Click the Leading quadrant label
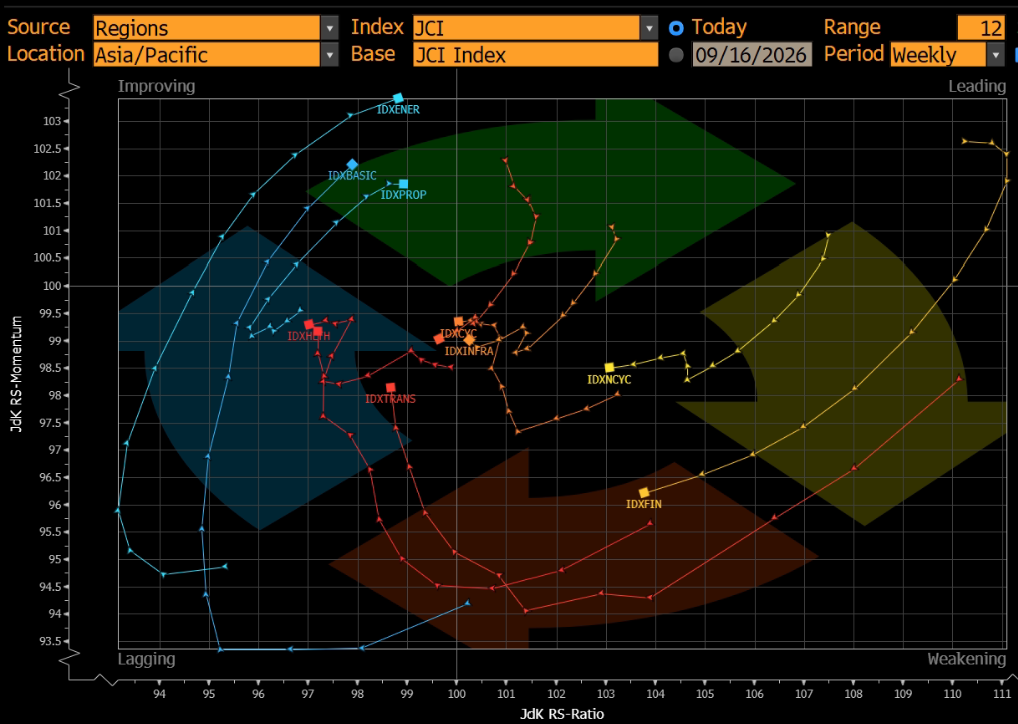This screenshot has width=1018, height=724. [976, 86]
